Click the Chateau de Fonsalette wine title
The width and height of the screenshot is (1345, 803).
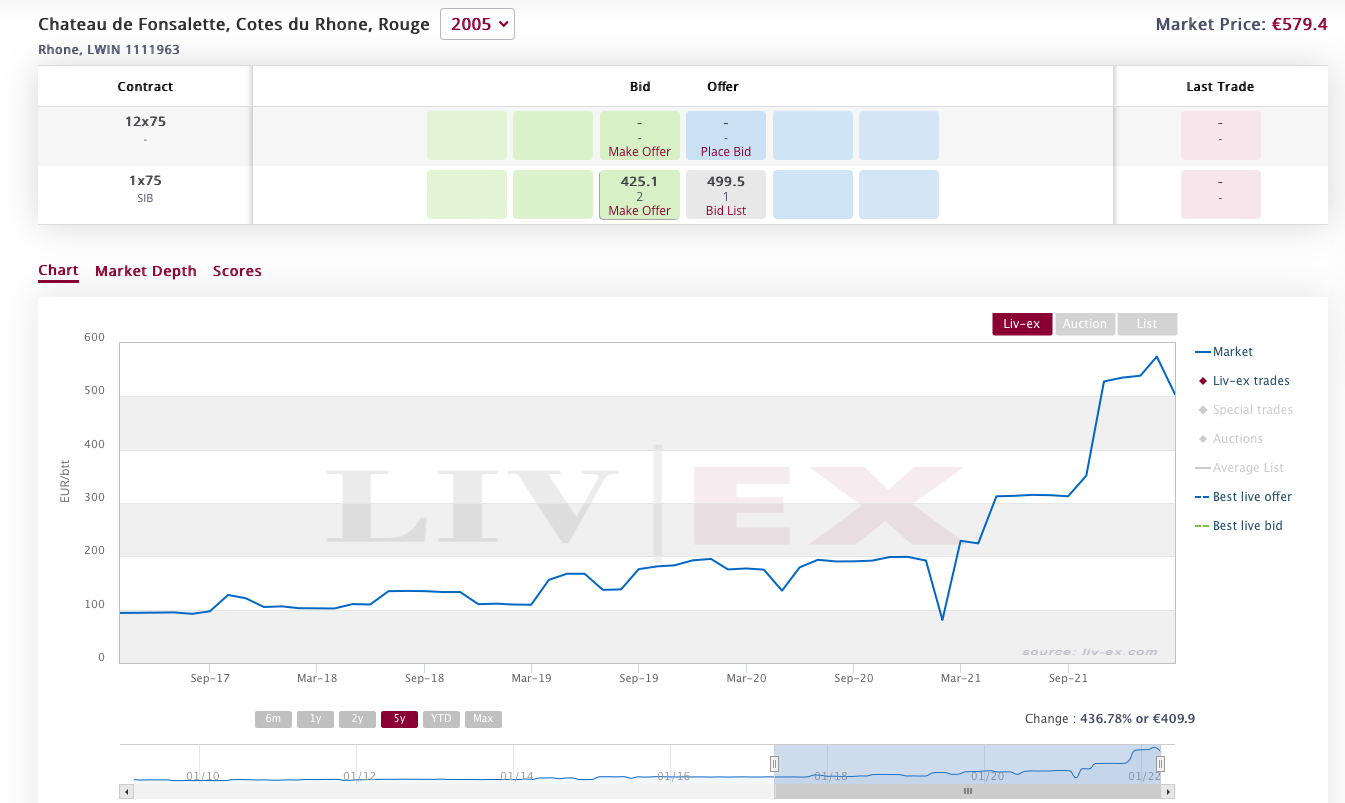(x=234, y=24)
